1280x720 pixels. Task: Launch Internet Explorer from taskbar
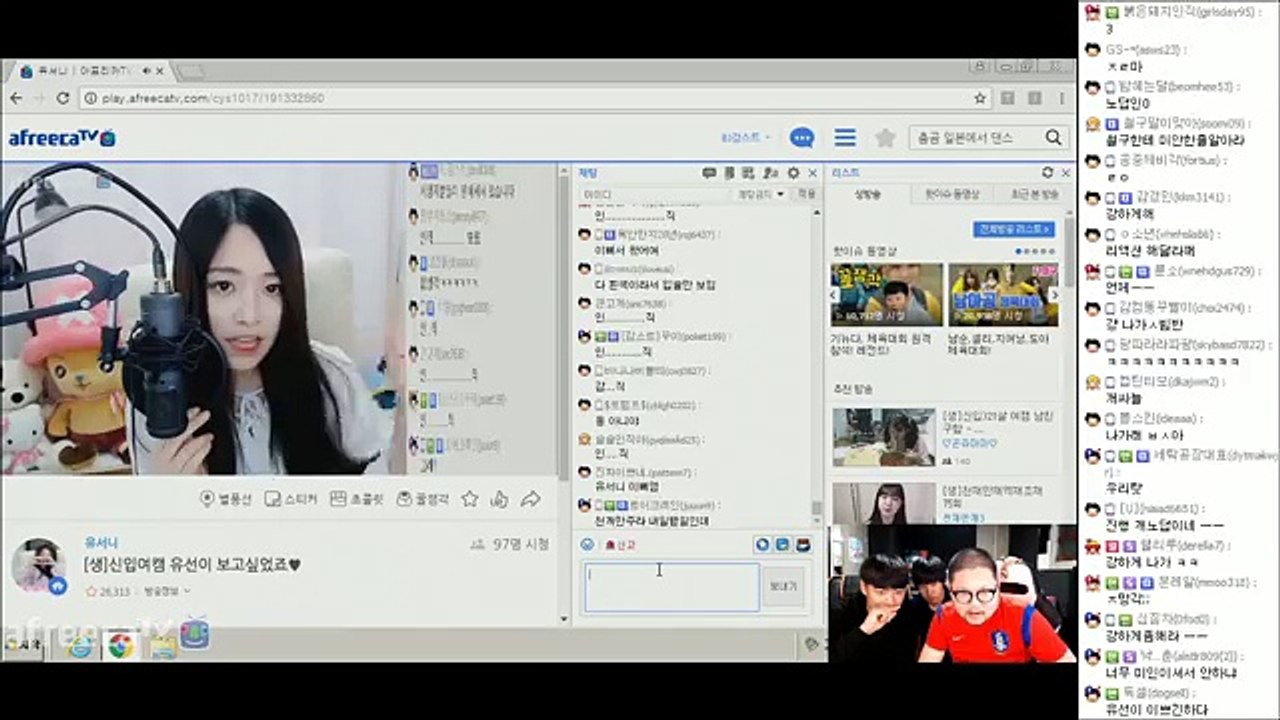click(82, 646)
